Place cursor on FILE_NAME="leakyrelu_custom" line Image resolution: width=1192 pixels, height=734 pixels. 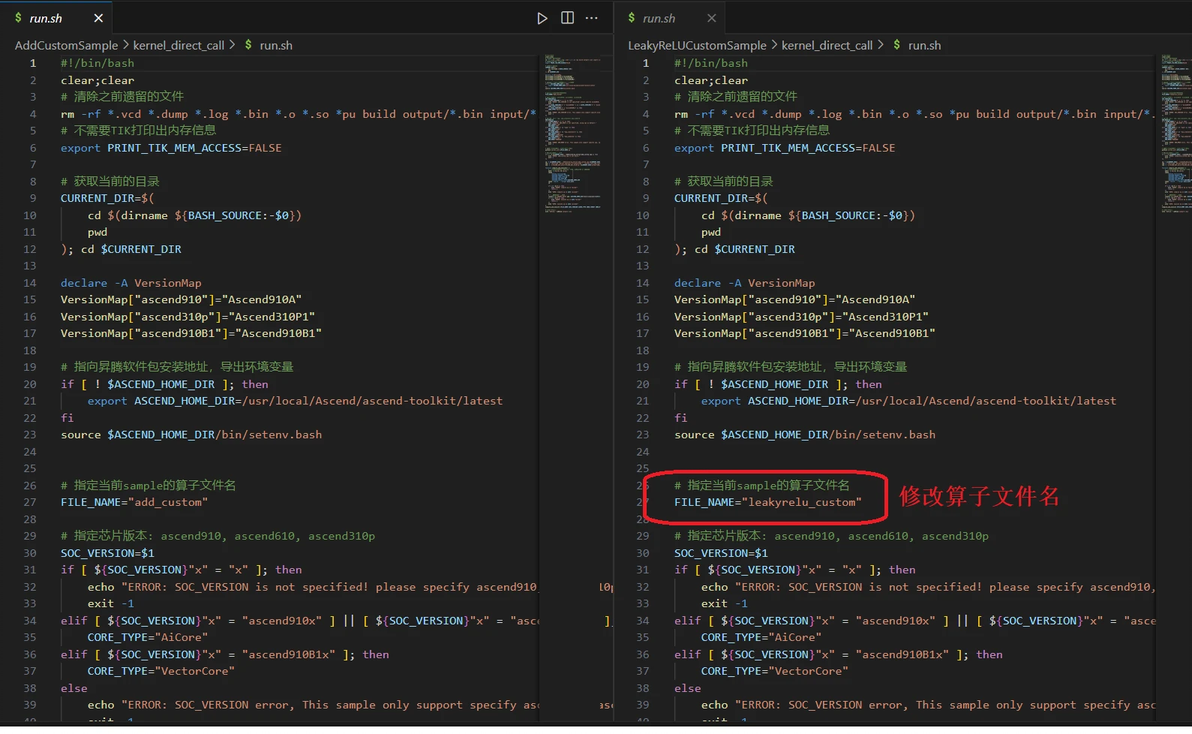(x=768, y=502)
